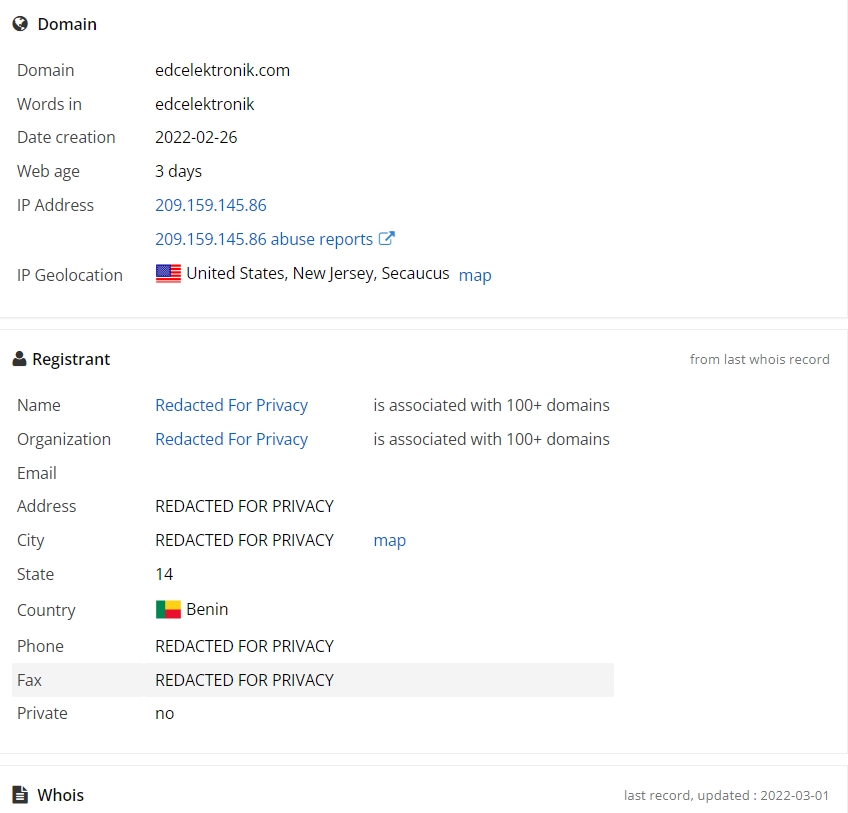This screenshot has height=813, width=848.
Task: Open the 209.159.145.86 abuse reports link
Action: point(263,239)
